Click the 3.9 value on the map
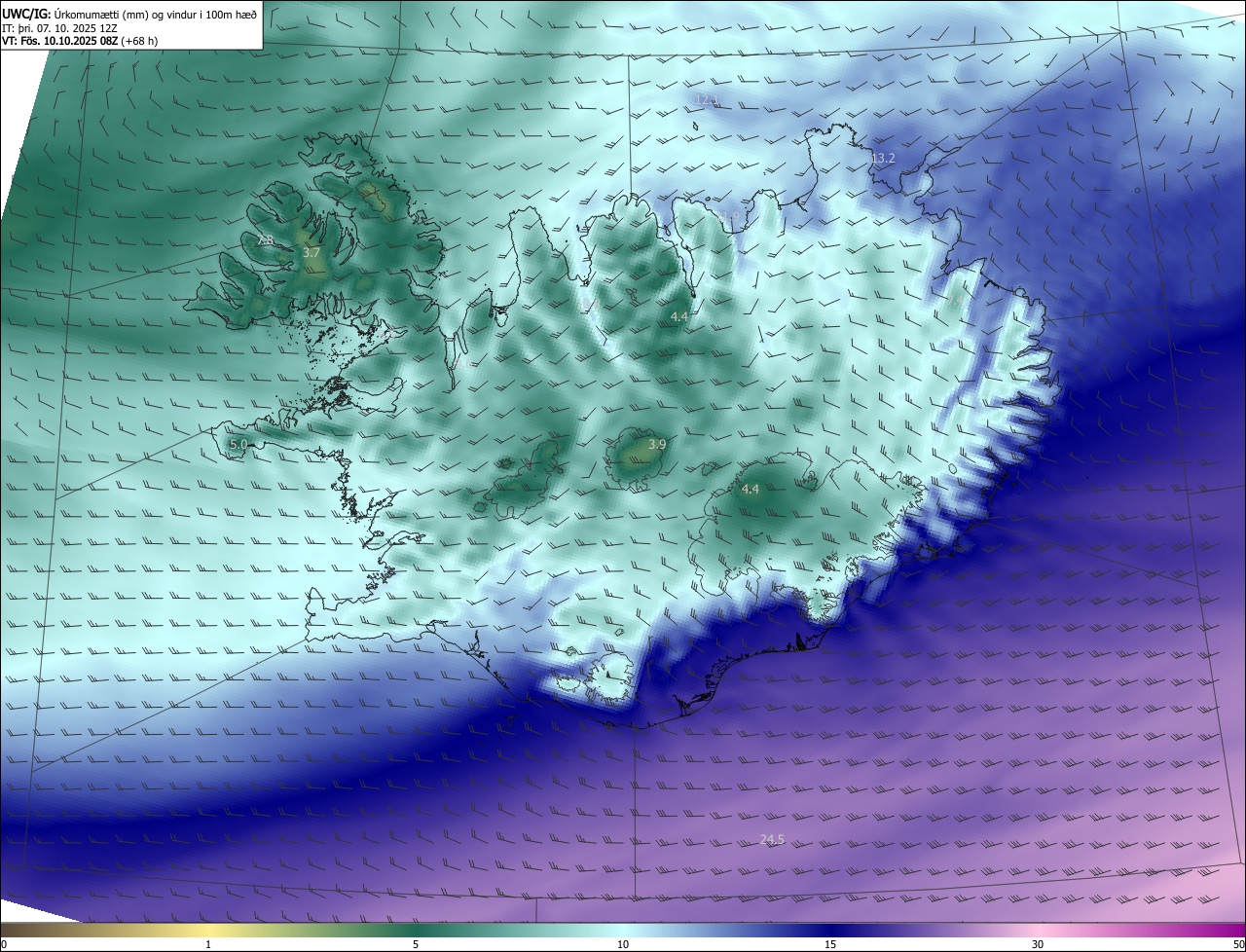This screenshot has height=952, width=1246. [x=657, y=444]
